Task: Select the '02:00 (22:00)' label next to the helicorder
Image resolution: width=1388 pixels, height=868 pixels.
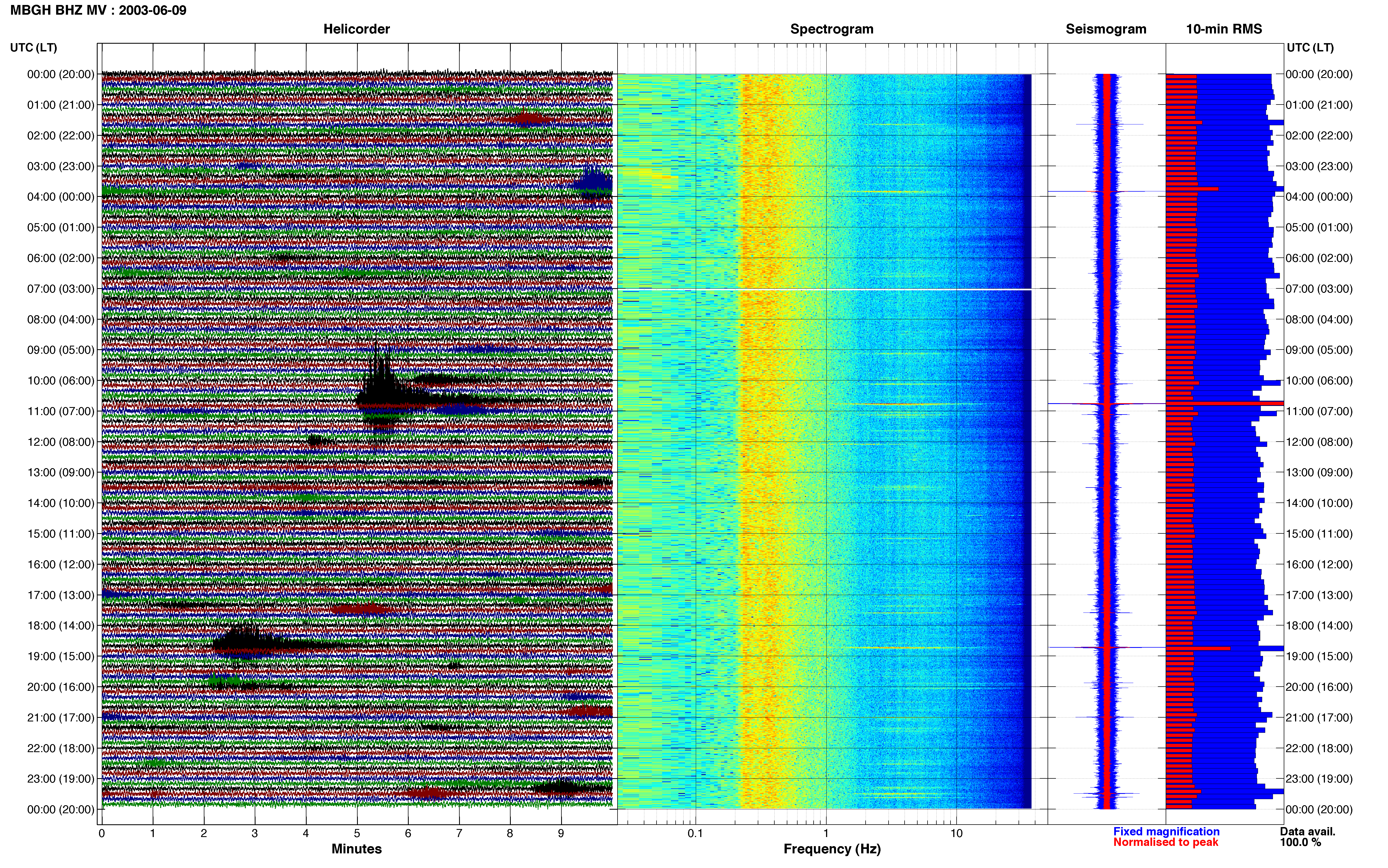Action: coord(60,135)
